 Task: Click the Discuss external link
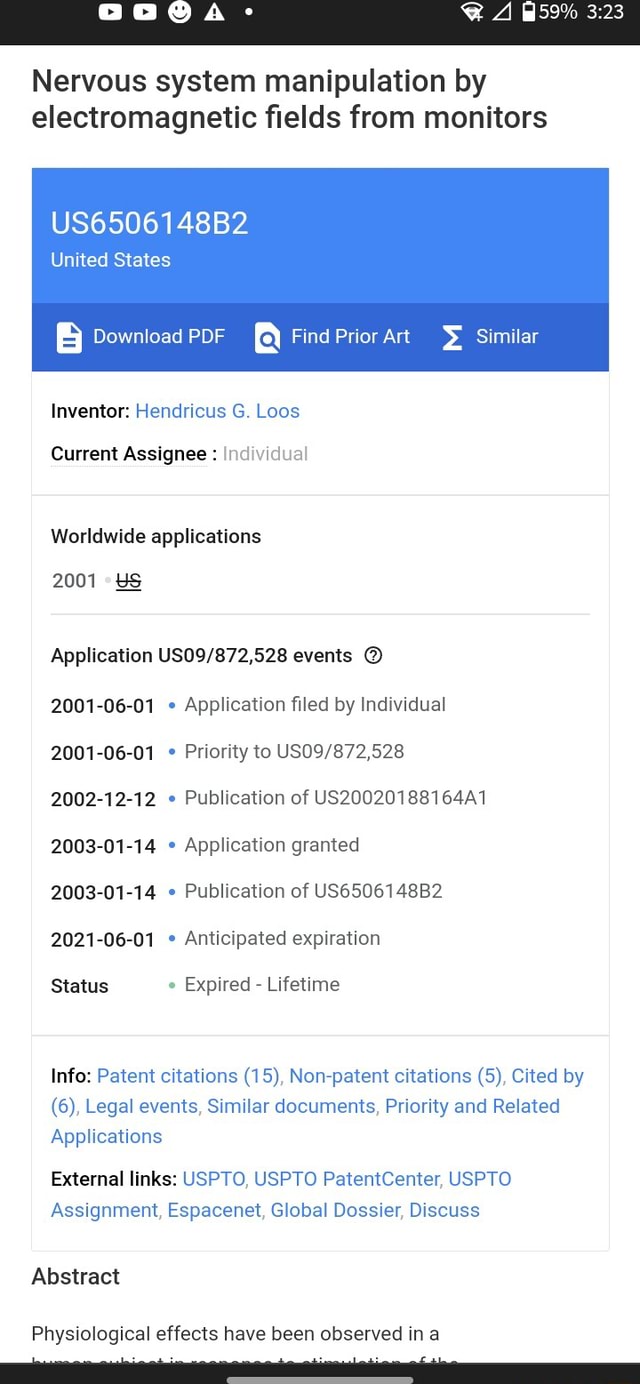[x=444, y=1210]
